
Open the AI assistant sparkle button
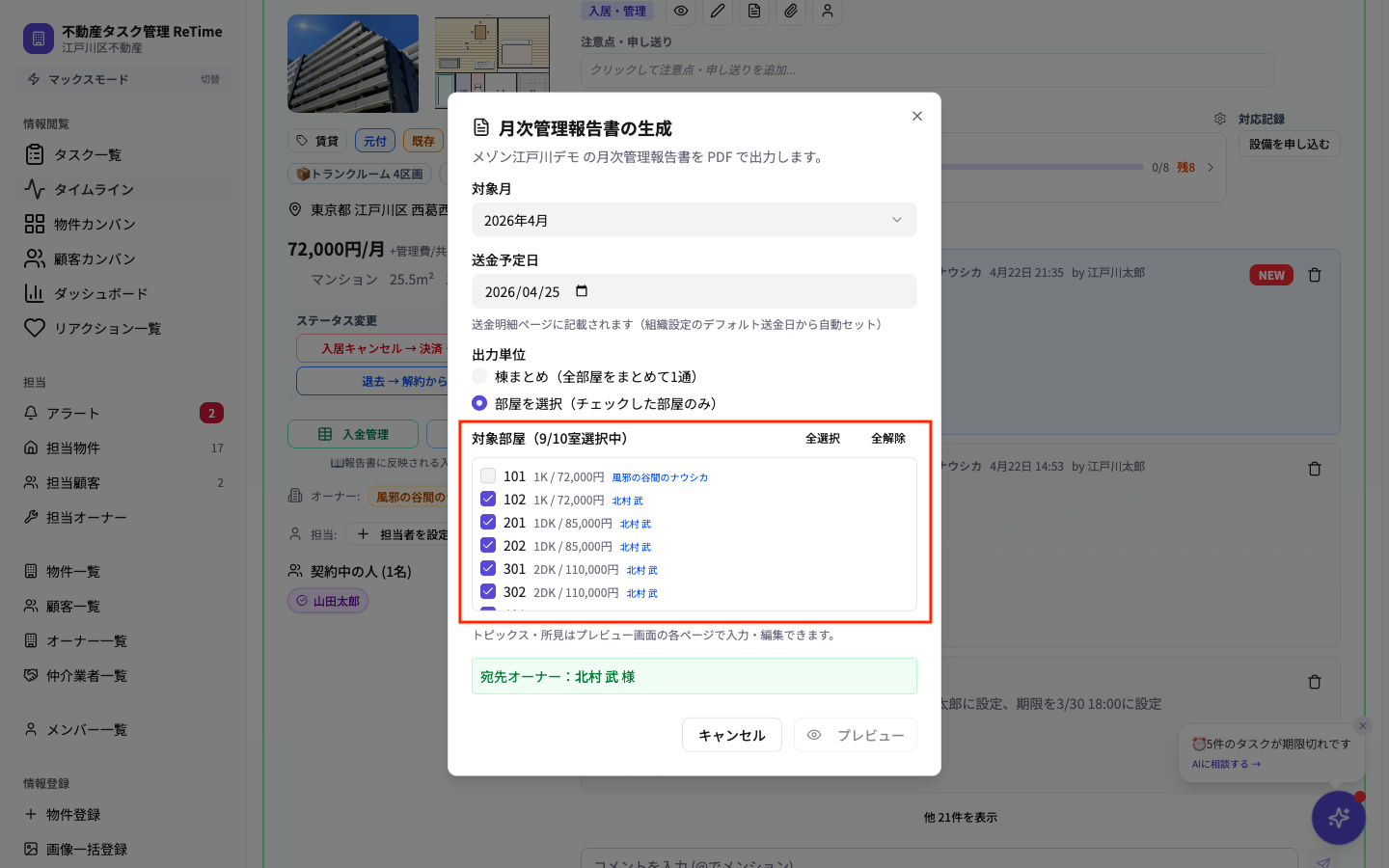1338,817
